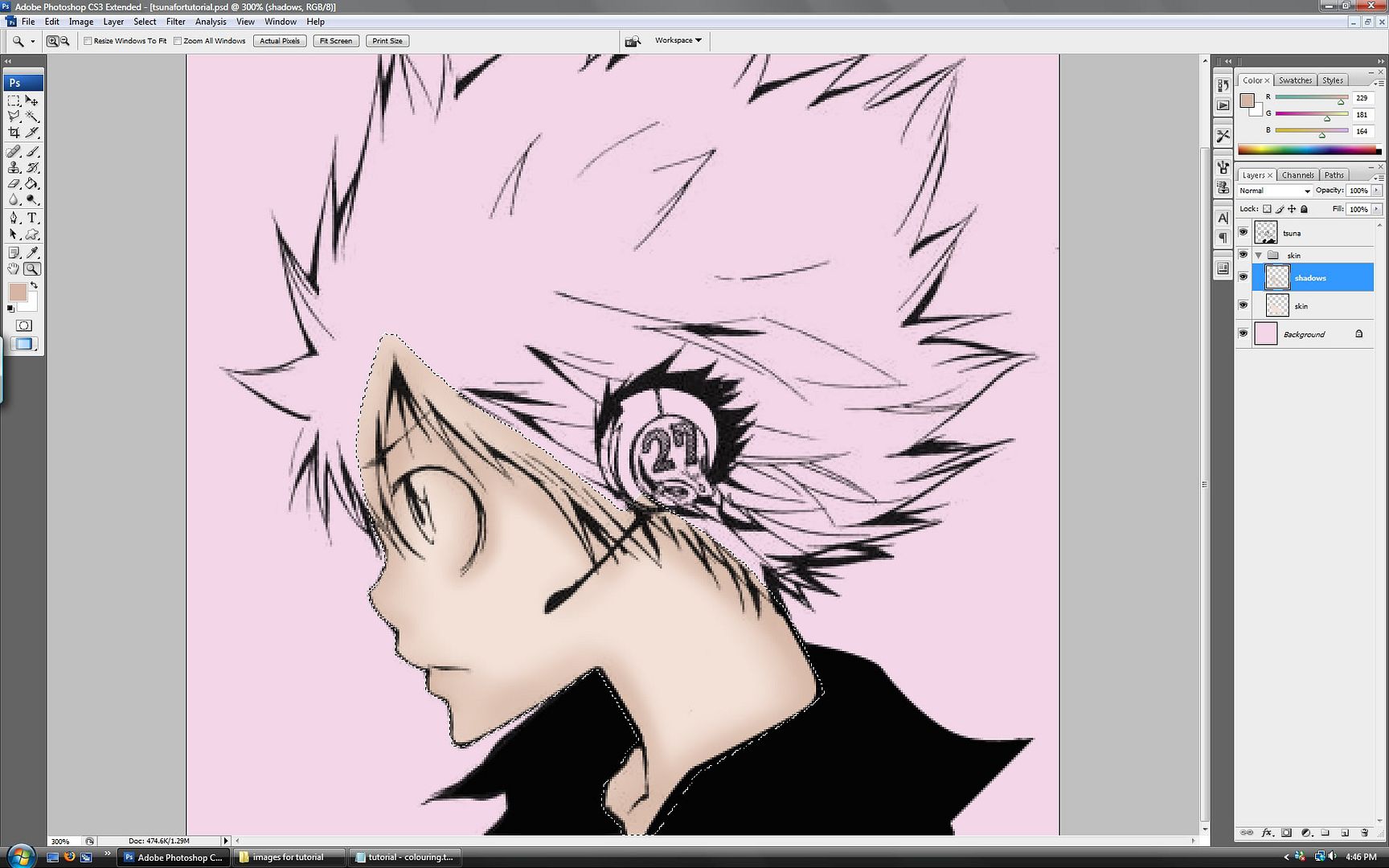1389x868 pixels.
Task: Create new fill or adjustment layer
Action: [x=1306, y=833]
